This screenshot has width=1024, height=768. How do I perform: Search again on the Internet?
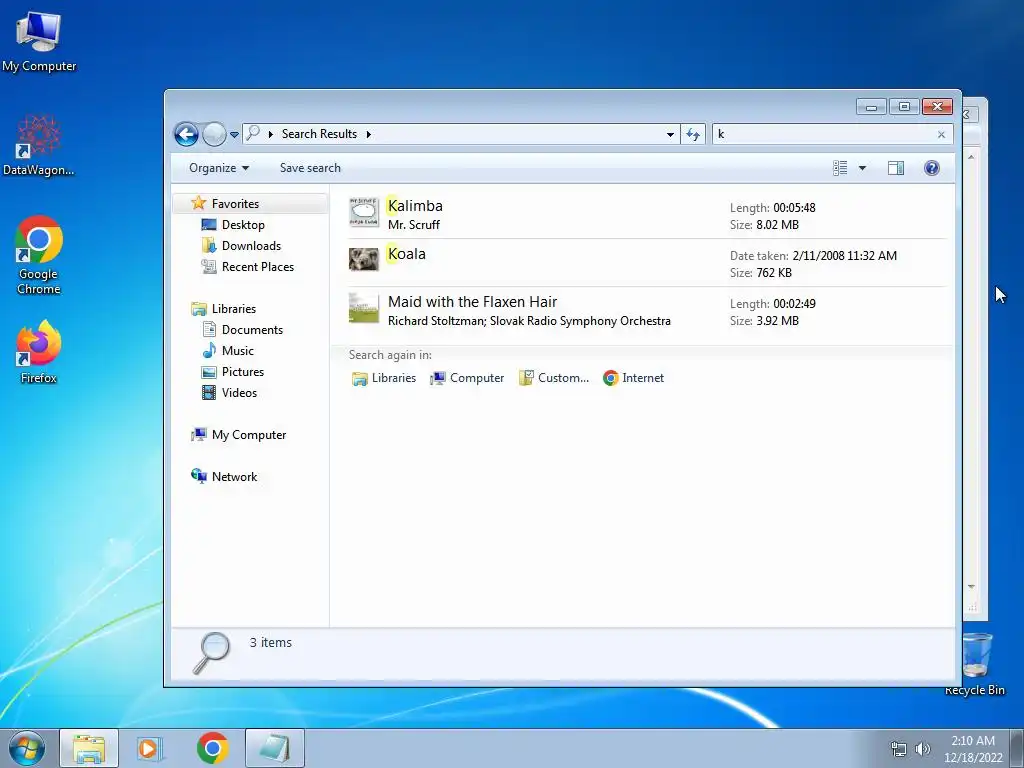[x=633, y=378]
